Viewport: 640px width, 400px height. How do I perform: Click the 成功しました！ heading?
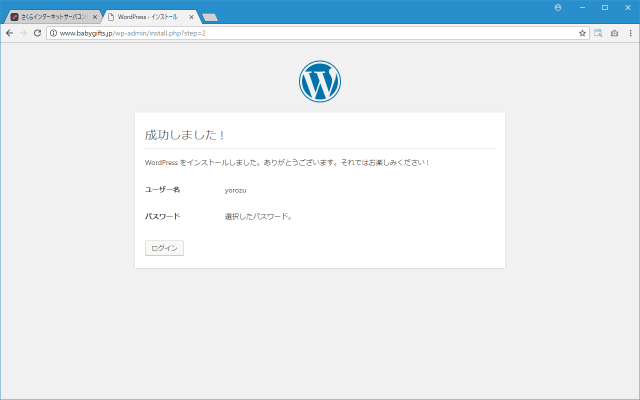coord(184,135)
